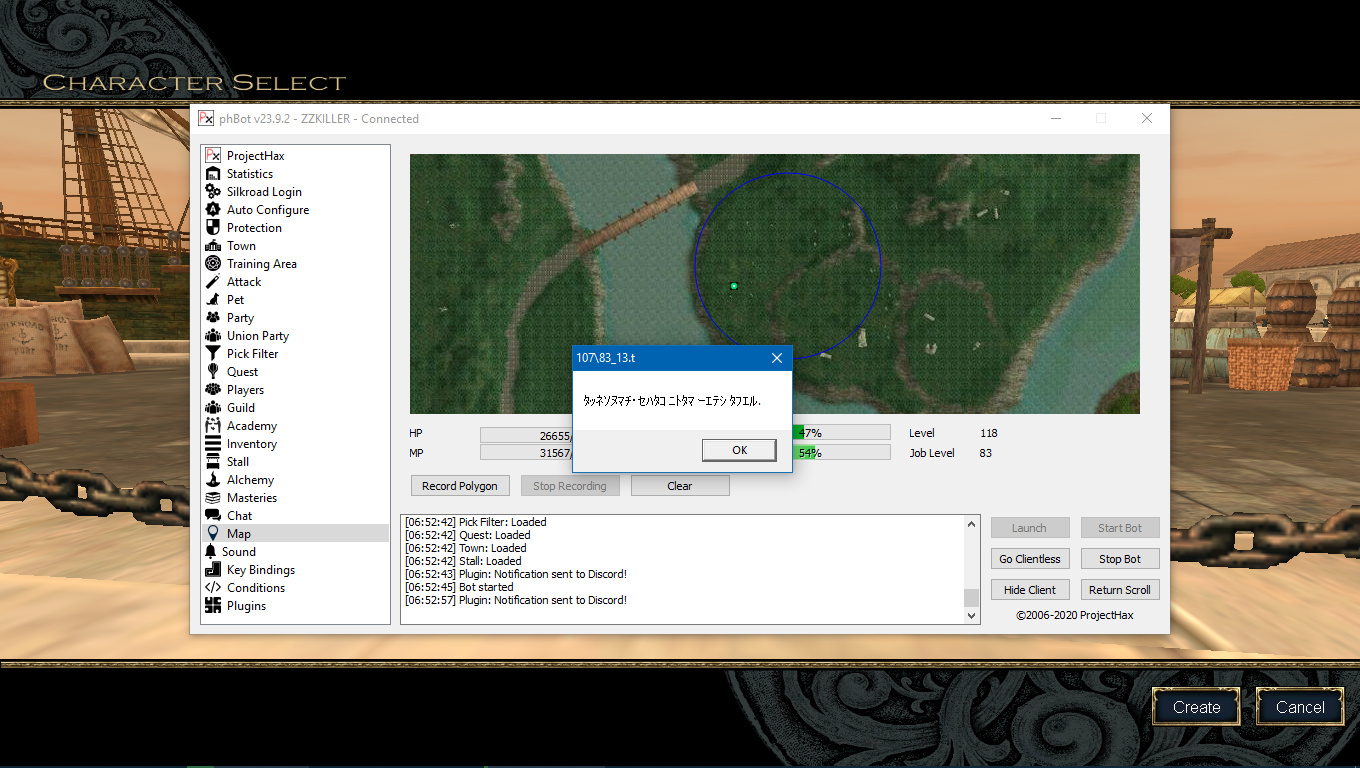Click the Protection shield icon

click(x=213, y=228)
